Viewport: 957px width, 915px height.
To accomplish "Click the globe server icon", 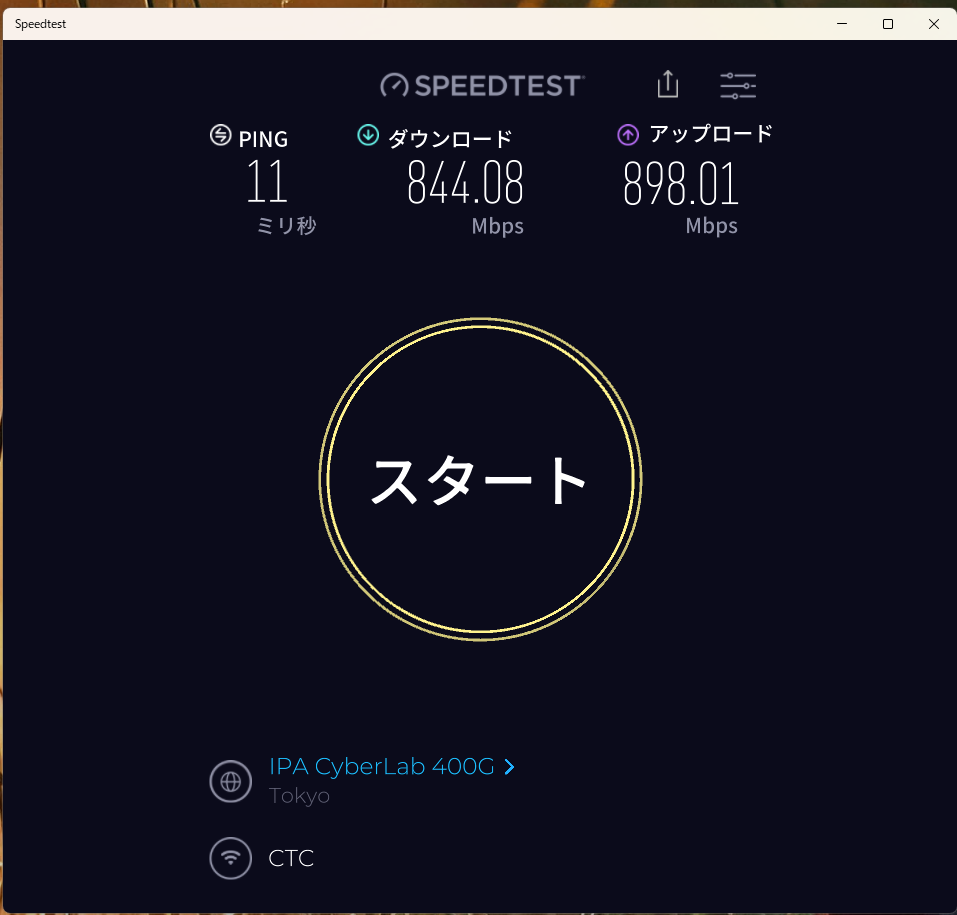I will pyautogui.click(x=230, y=781).
